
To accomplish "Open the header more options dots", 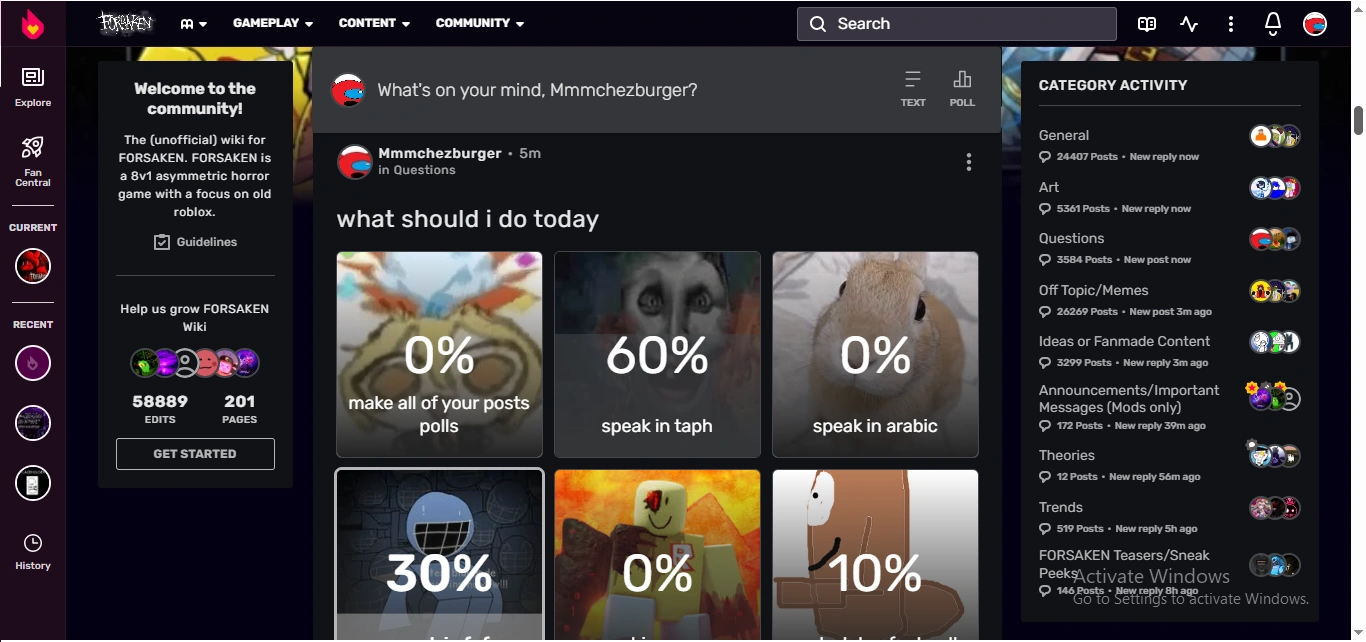I will point(1231,24).
